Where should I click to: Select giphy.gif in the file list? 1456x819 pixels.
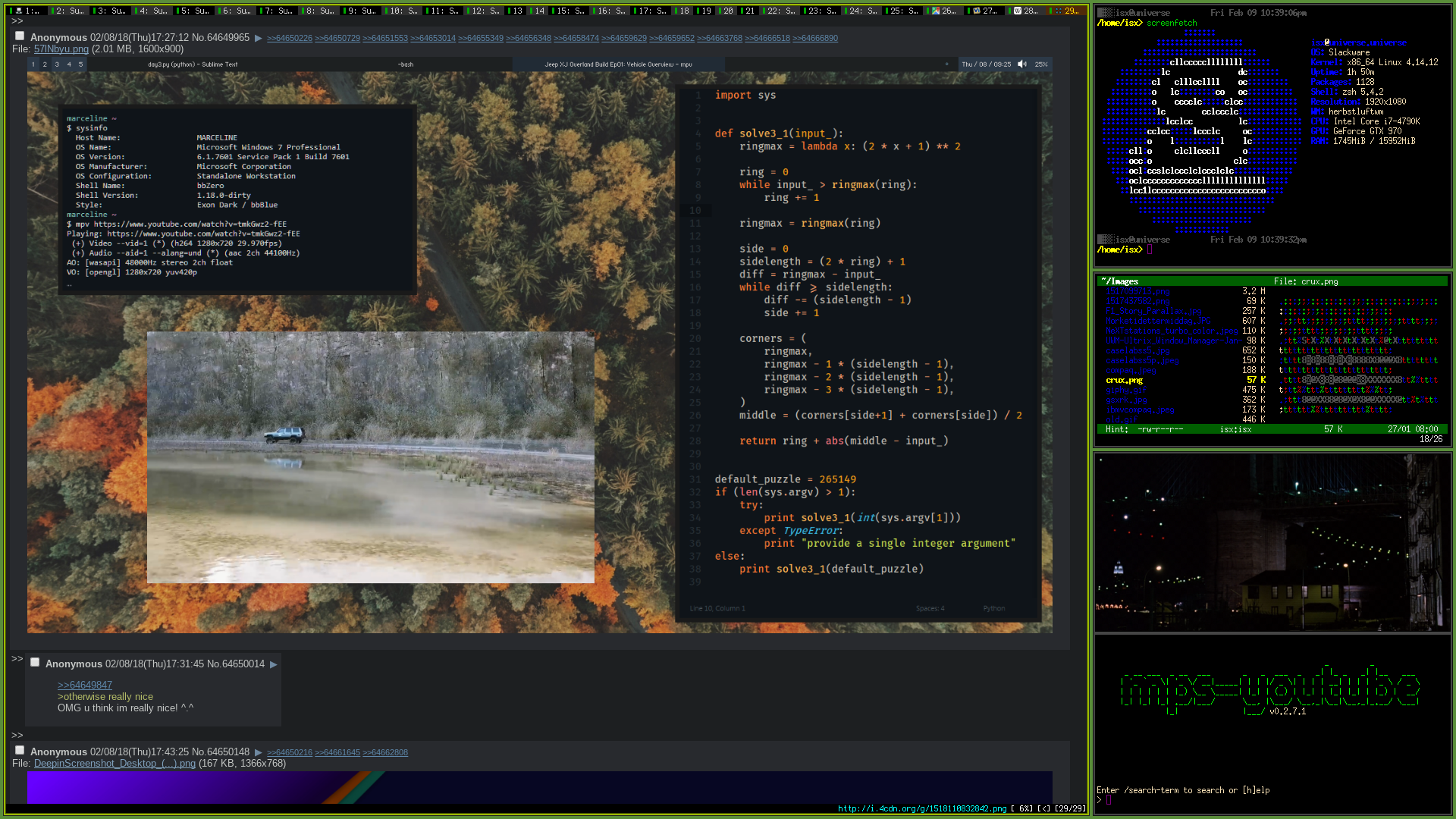(1126, 390)
